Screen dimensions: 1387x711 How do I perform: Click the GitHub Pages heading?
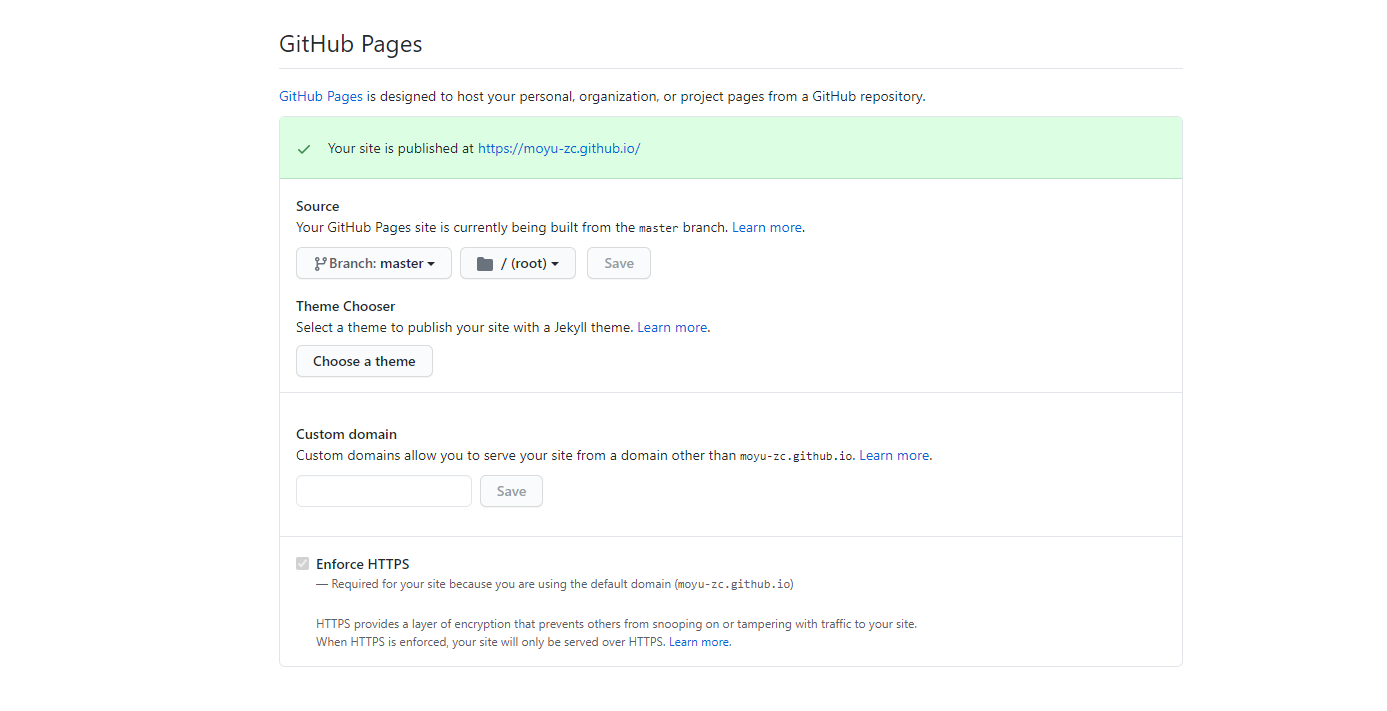coord(351,44)
